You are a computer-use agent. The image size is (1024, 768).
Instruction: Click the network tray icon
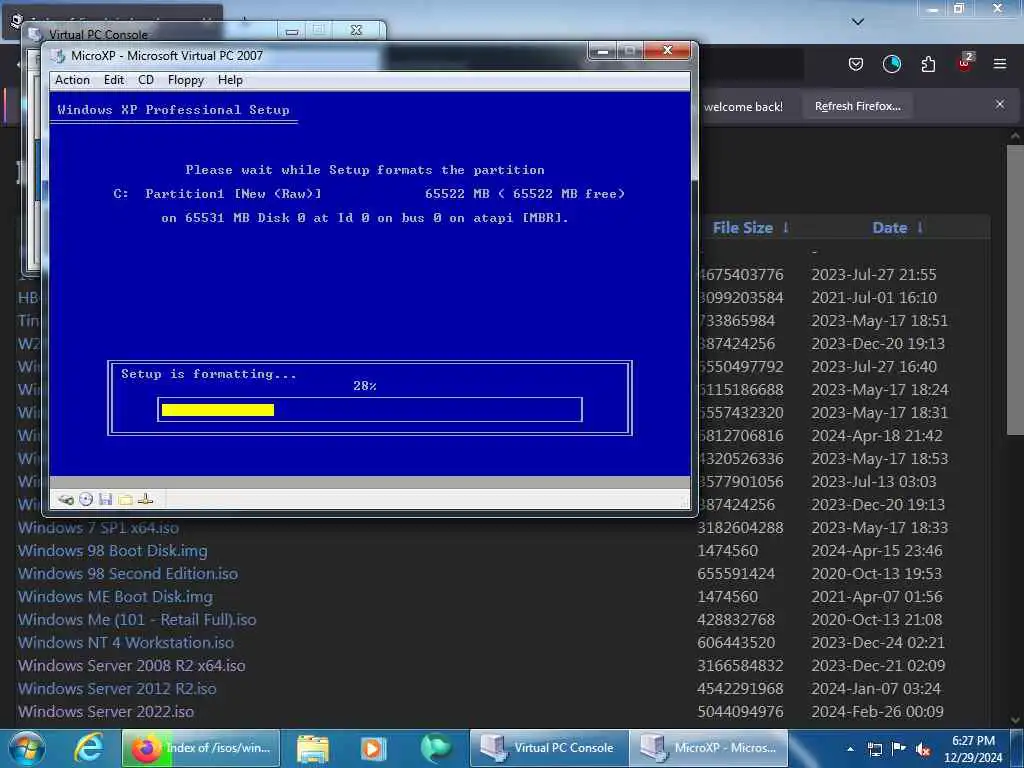tap(874, 749)
